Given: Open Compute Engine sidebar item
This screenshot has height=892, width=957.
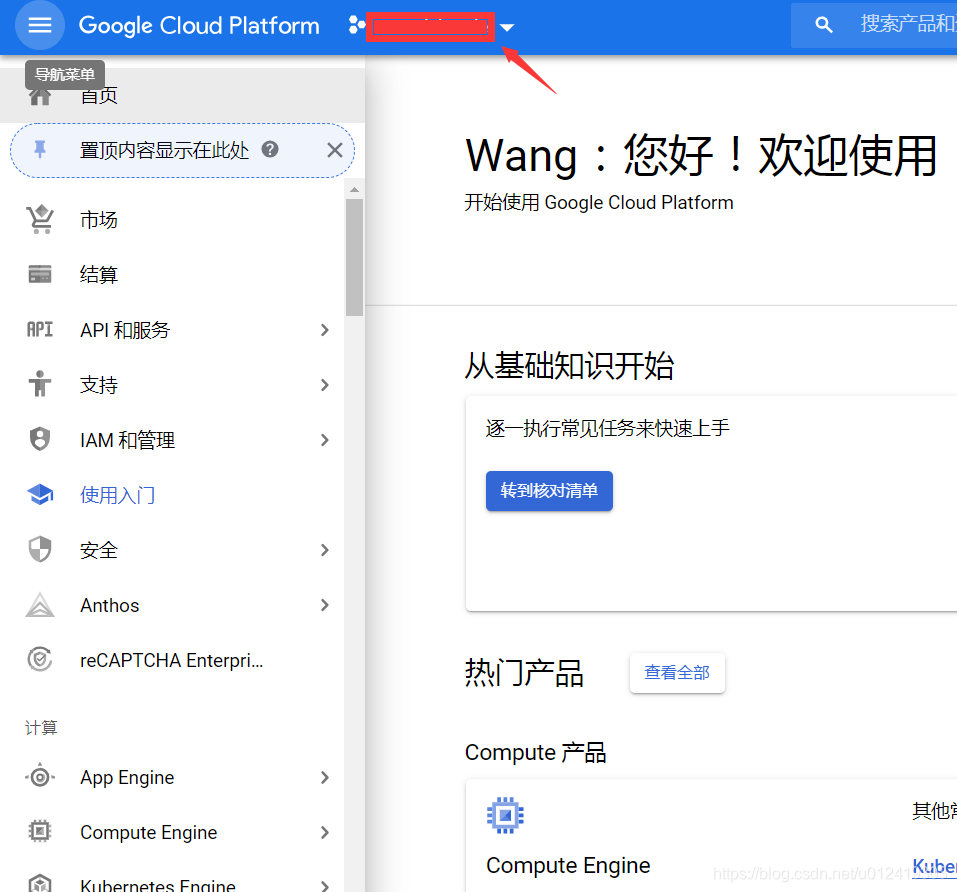Looking at the screenshot, I should point(148,832).
